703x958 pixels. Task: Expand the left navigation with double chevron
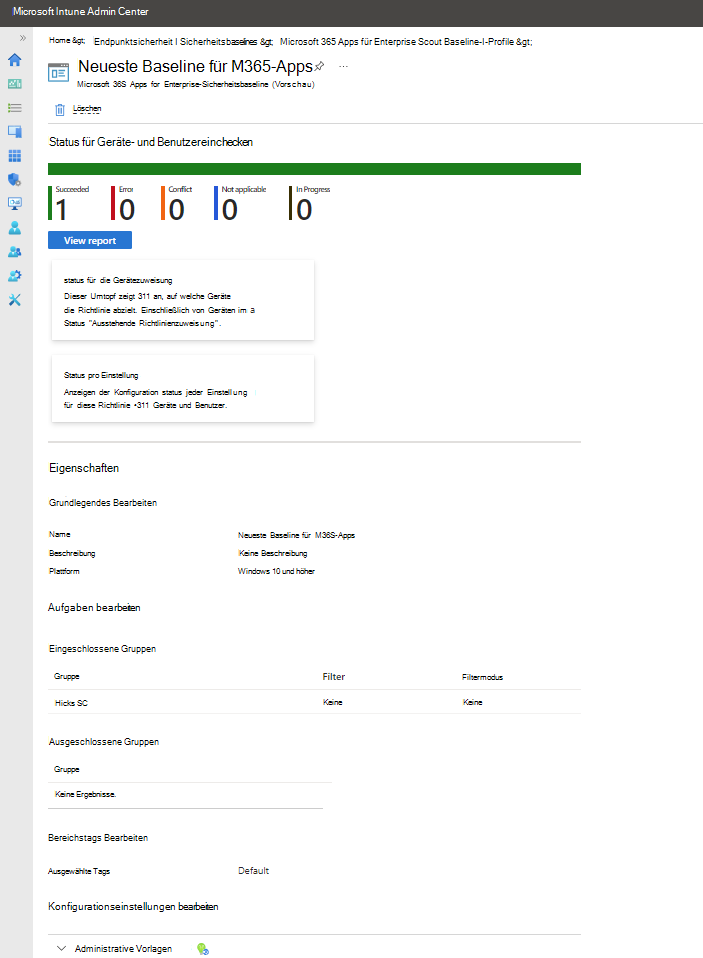pos(23,38)
